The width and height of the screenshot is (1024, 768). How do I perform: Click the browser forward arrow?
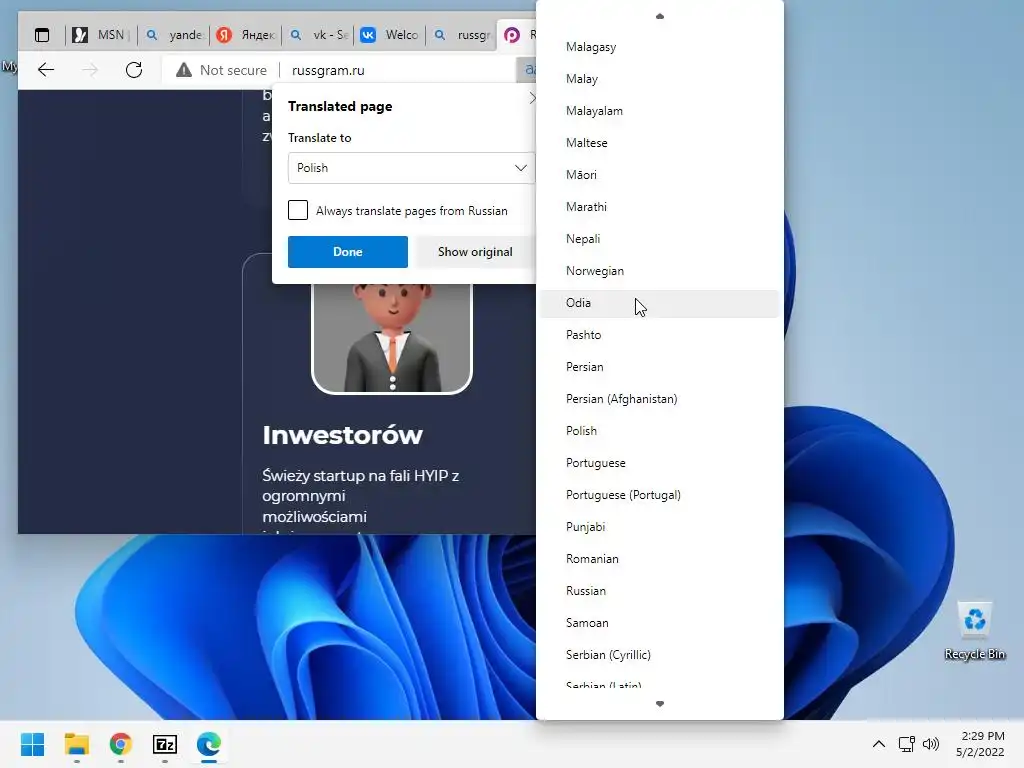coord(90,70)
